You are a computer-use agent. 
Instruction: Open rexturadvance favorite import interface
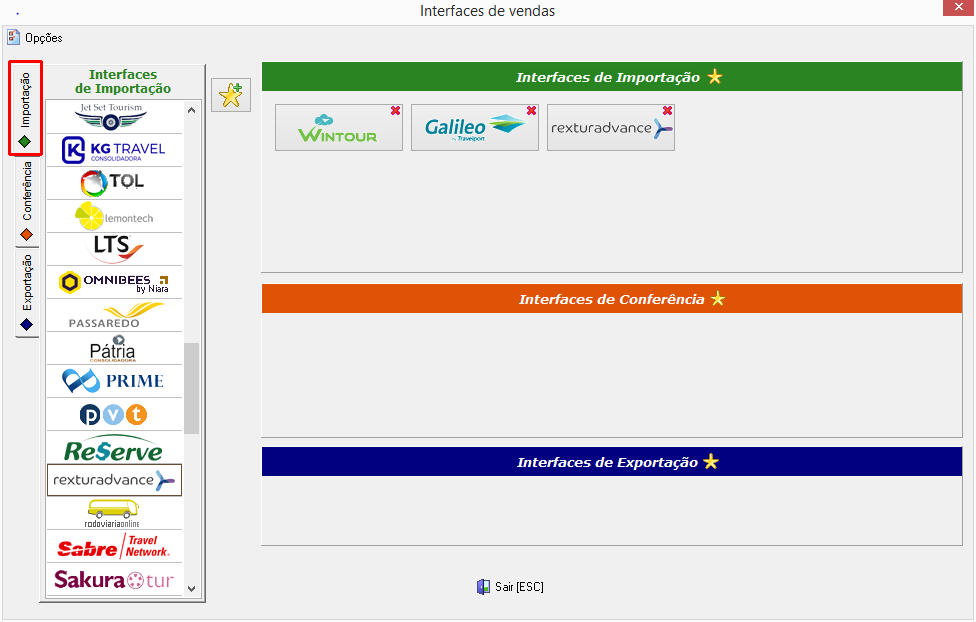[611, 128]
